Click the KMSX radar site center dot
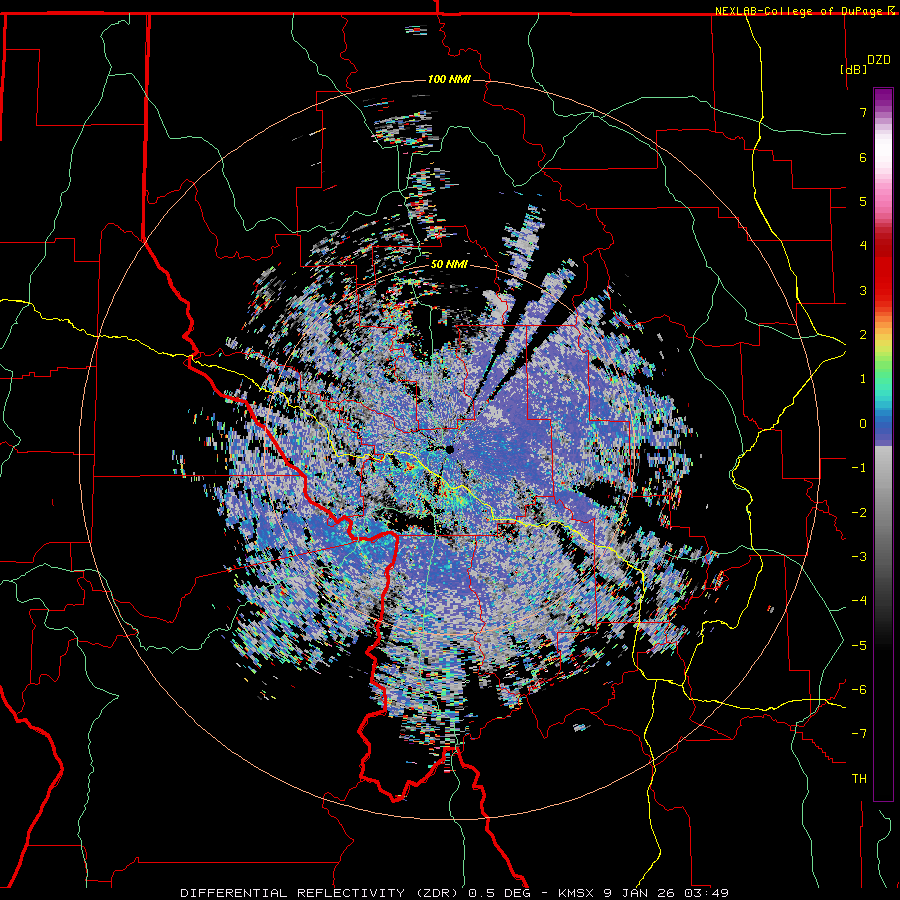The height and width of the screenshot is (900, 900). click(x=450, y=450)
